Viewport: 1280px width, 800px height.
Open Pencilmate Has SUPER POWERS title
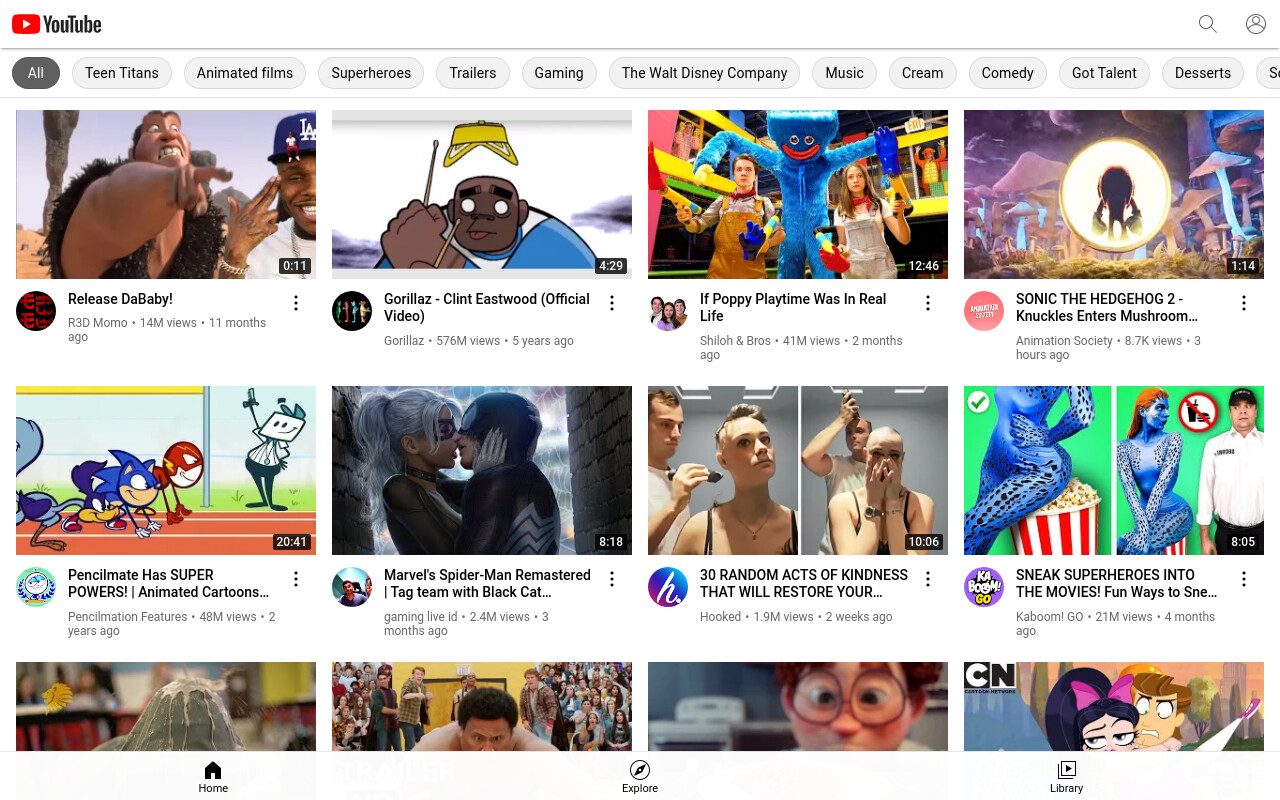coord(168,583)
